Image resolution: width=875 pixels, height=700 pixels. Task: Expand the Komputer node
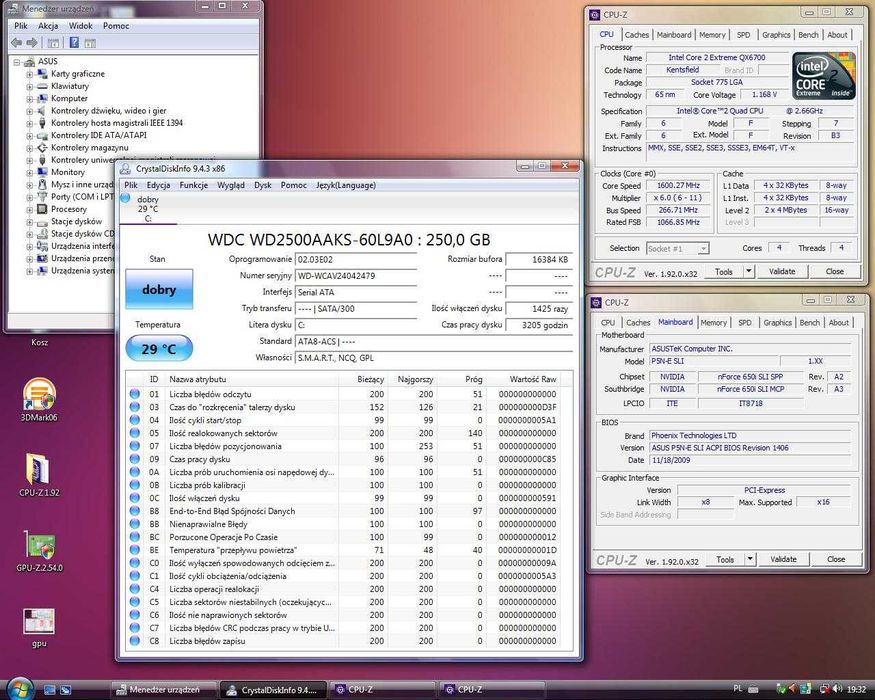click(x=30, y=98)
